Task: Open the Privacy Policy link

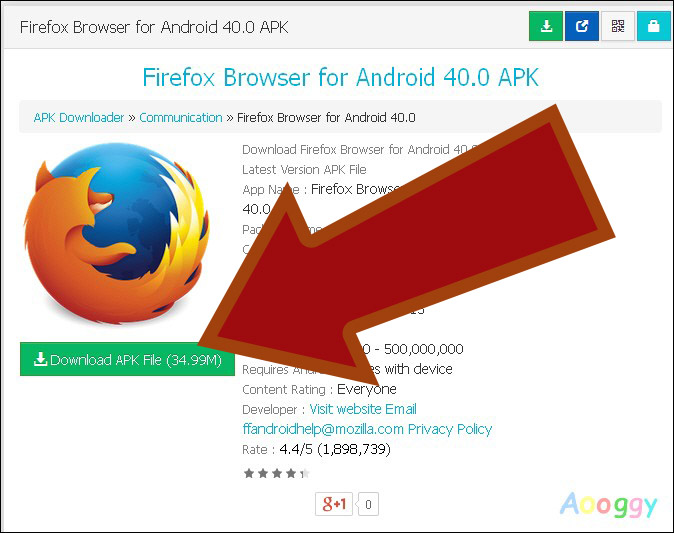Action: (450, 429)
